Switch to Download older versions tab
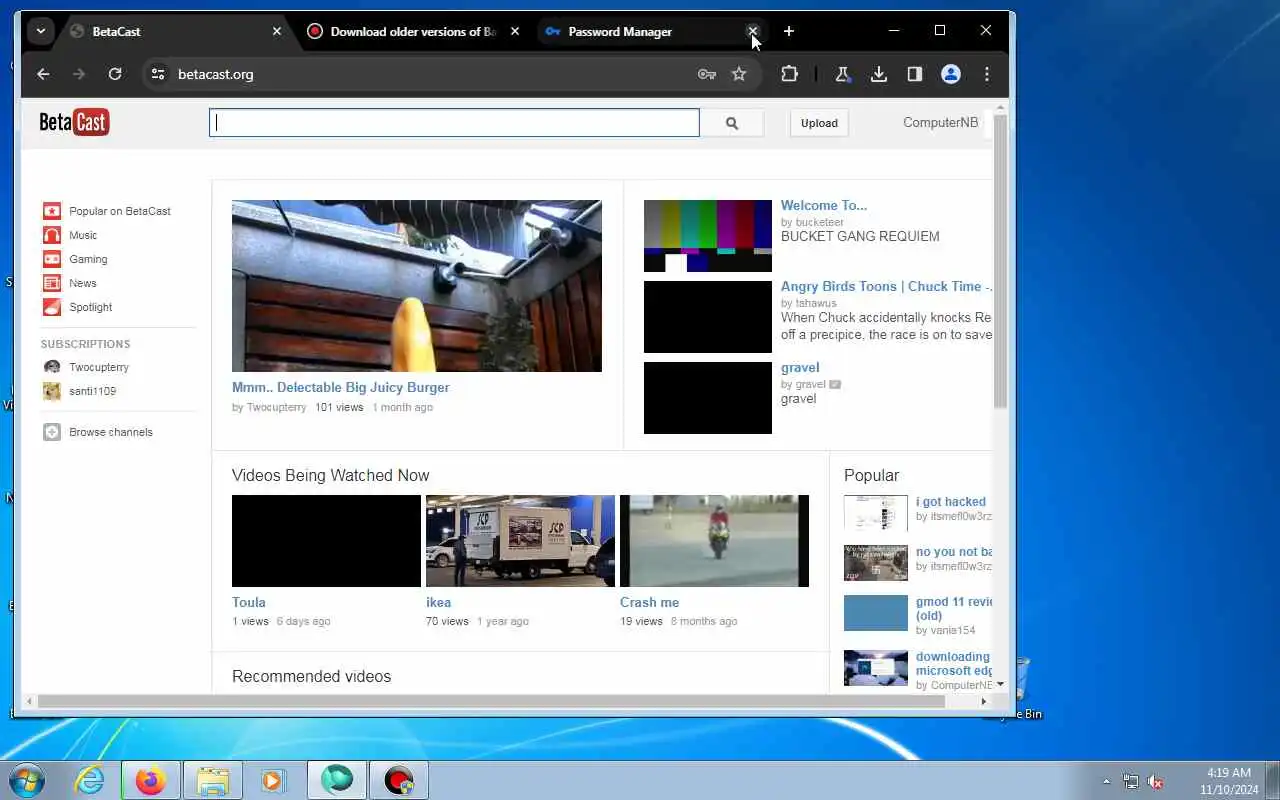 (x=412, y=31)
